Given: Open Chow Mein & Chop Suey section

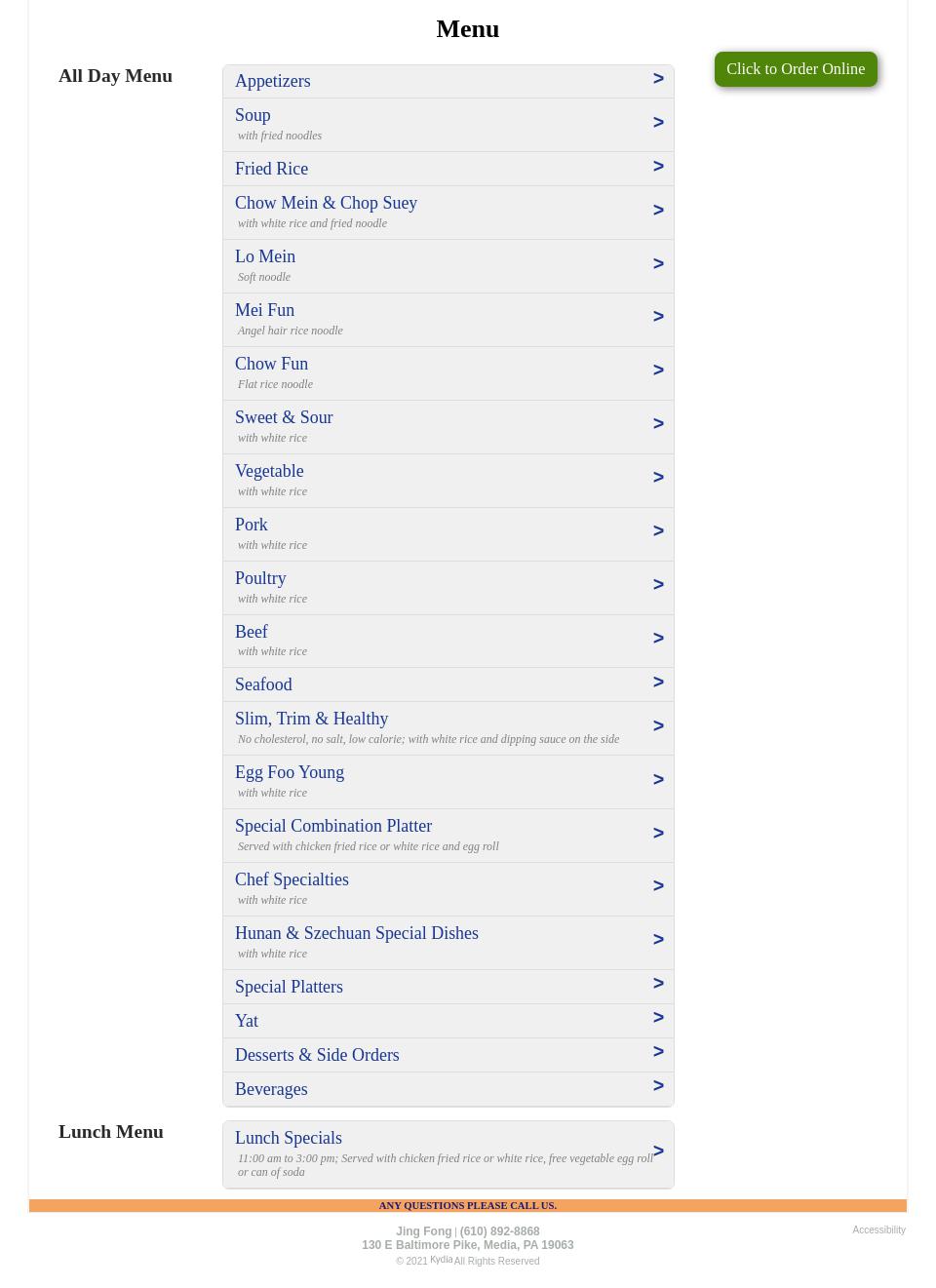Looking at the screenshot, I should point(326,203).
